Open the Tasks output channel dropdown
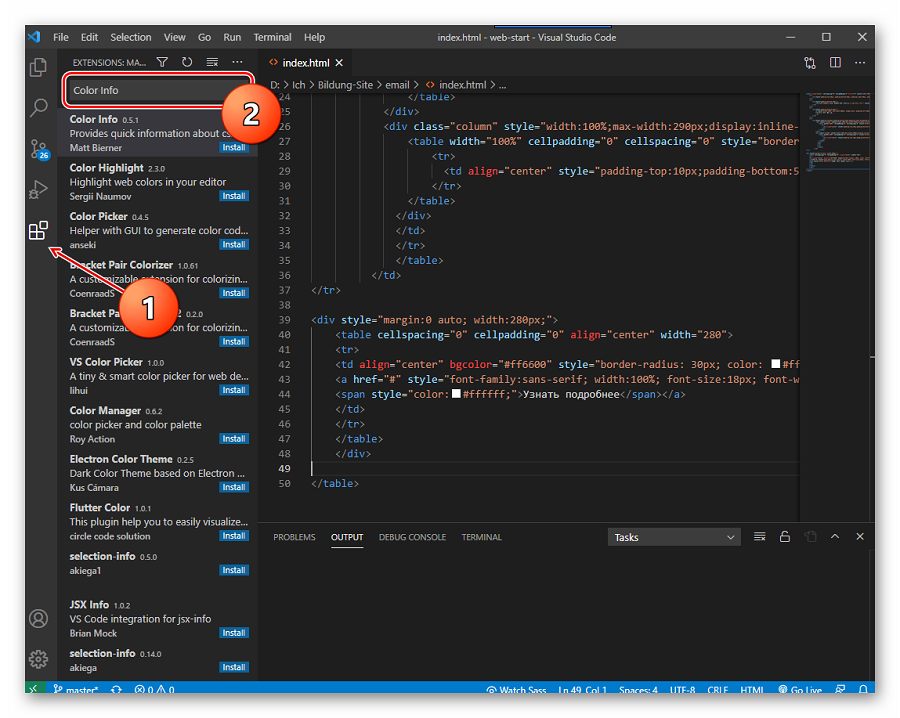This screenshot has height=718, width=900. pos(674,537)
